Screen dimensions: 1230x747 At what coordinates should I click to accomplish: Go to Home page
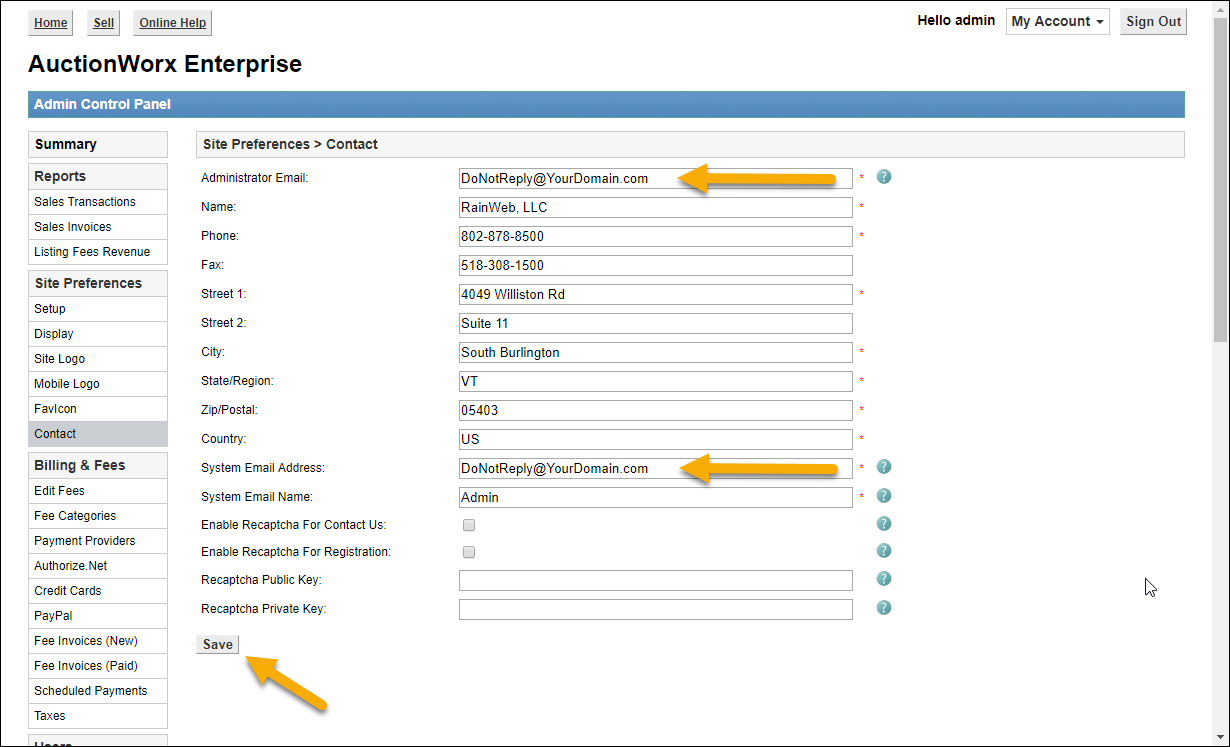pos(51,23)
